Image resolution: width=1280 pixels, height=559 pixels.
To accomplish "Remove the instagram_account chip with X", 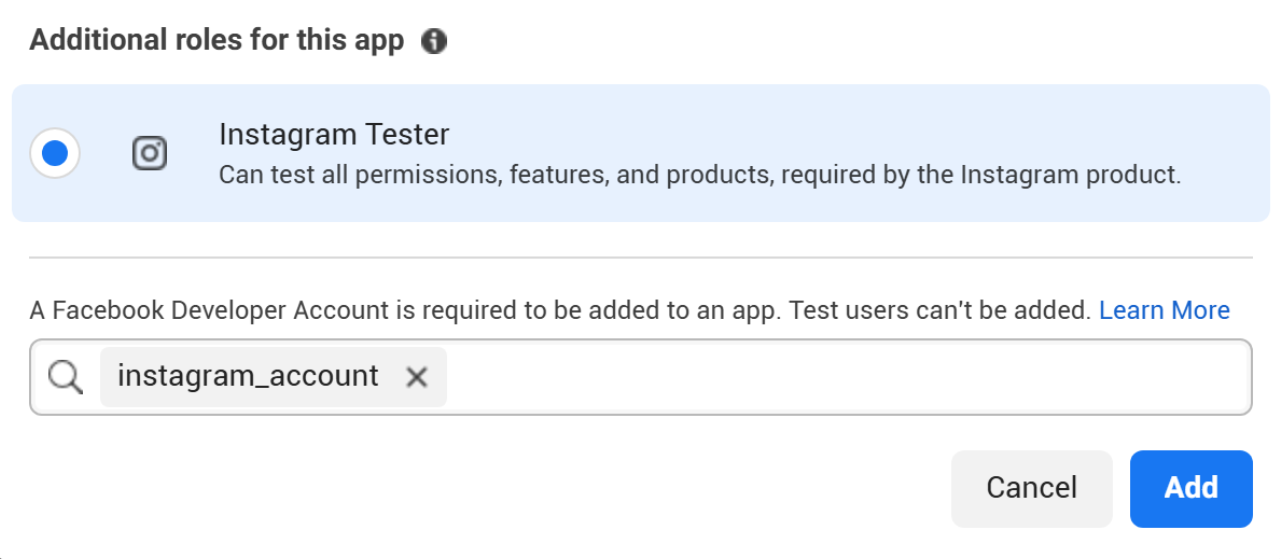I will tap(417, 377).
